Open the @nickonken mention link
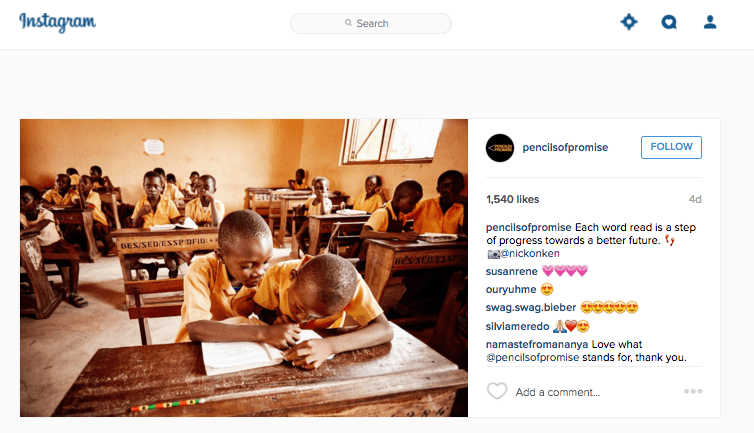Screen dimensions: 754x433 click(529, 254)
